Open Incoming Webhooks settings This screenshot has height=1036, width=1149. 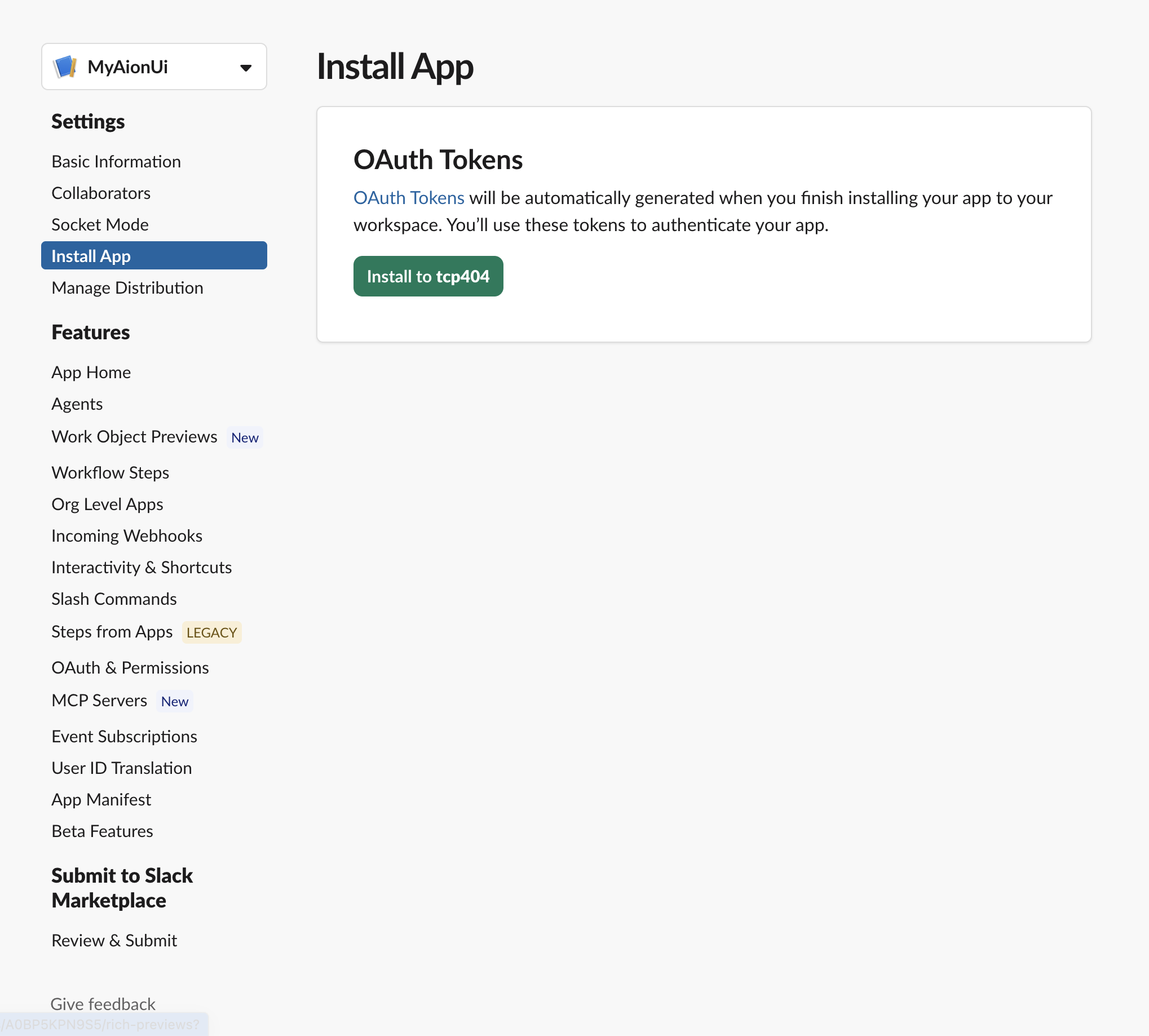126,535
